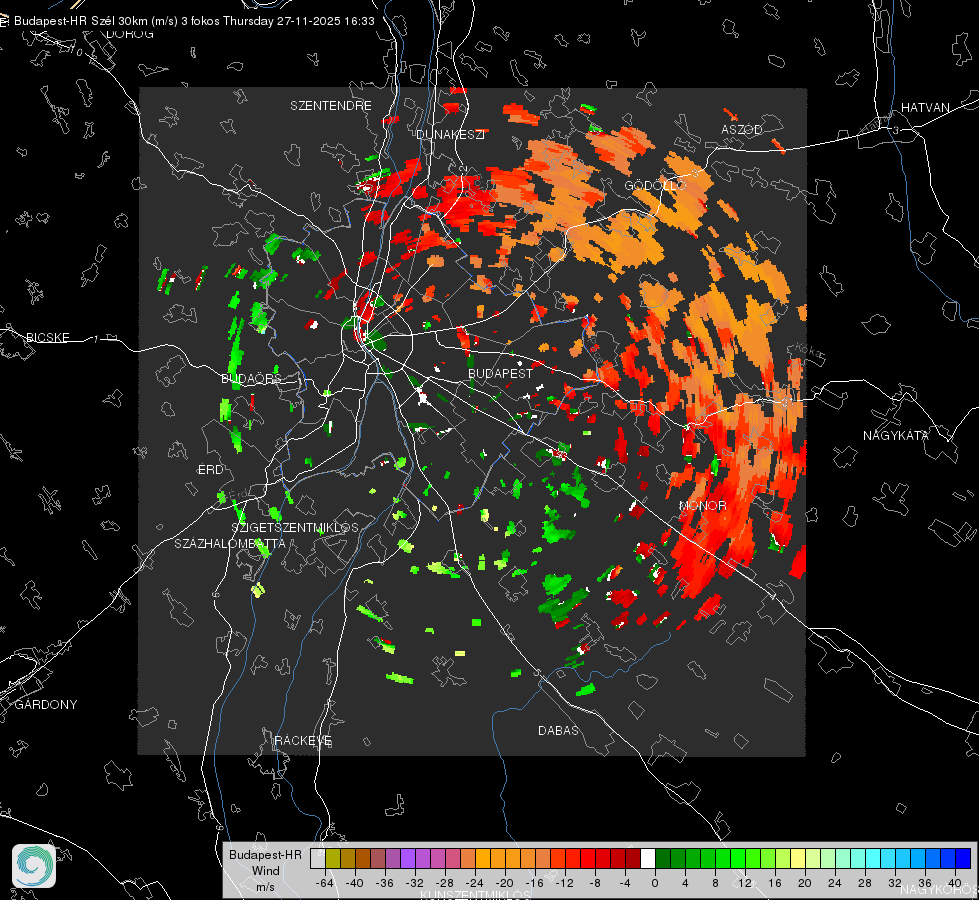The height and width of the screenshot is (900, 979).
Task: Click the -8 value on the wind scale
Action: (595, 883)
